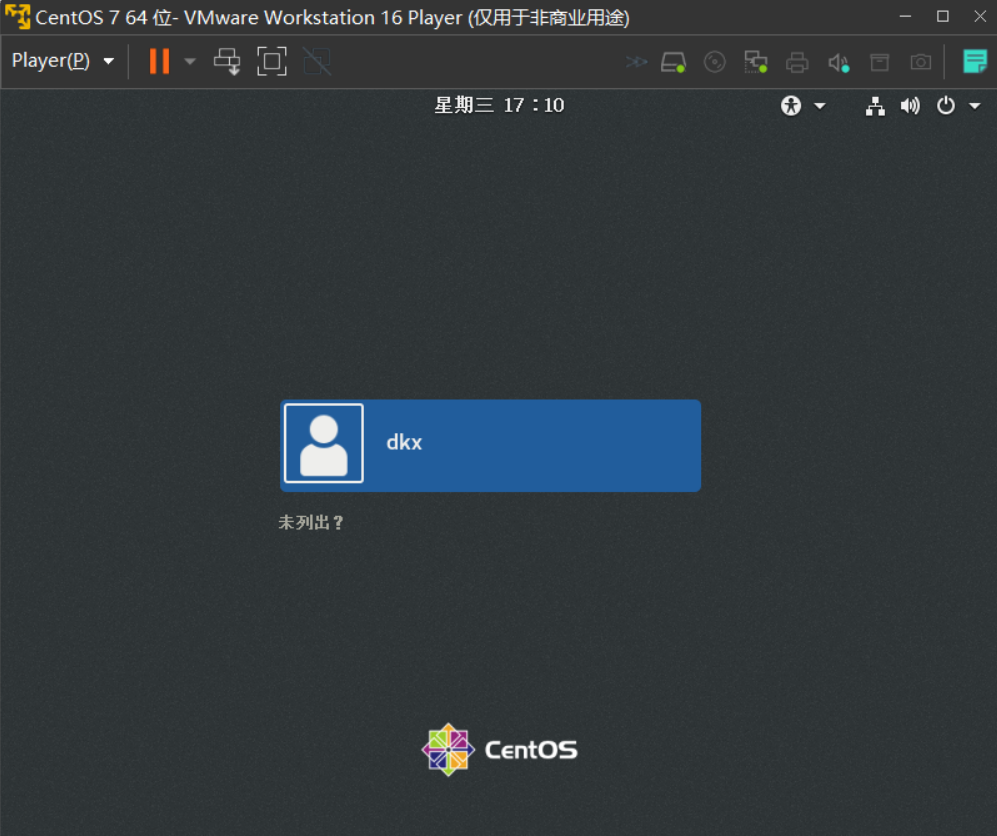Select the dkx user account
997x836 pixels.
[x=490, y=445]
